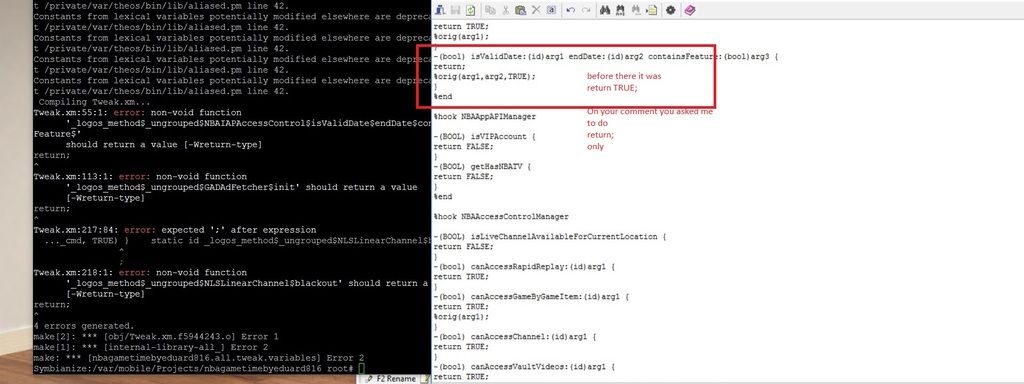The height and width of the screenshot is (384, 1024).
Task: Click the Go to line icon
Action: pyautogui.click(x=652, y=10)
